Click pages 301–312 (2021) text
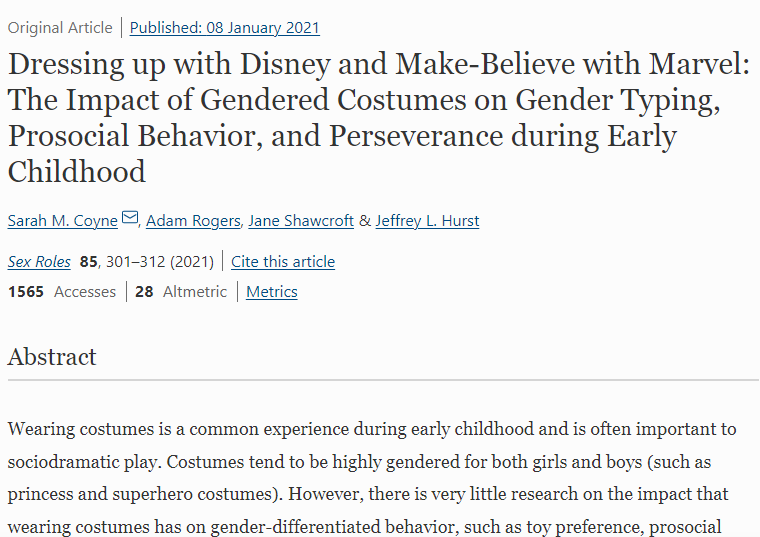This screenshot has width=760, height=537. tap(160, 262)
